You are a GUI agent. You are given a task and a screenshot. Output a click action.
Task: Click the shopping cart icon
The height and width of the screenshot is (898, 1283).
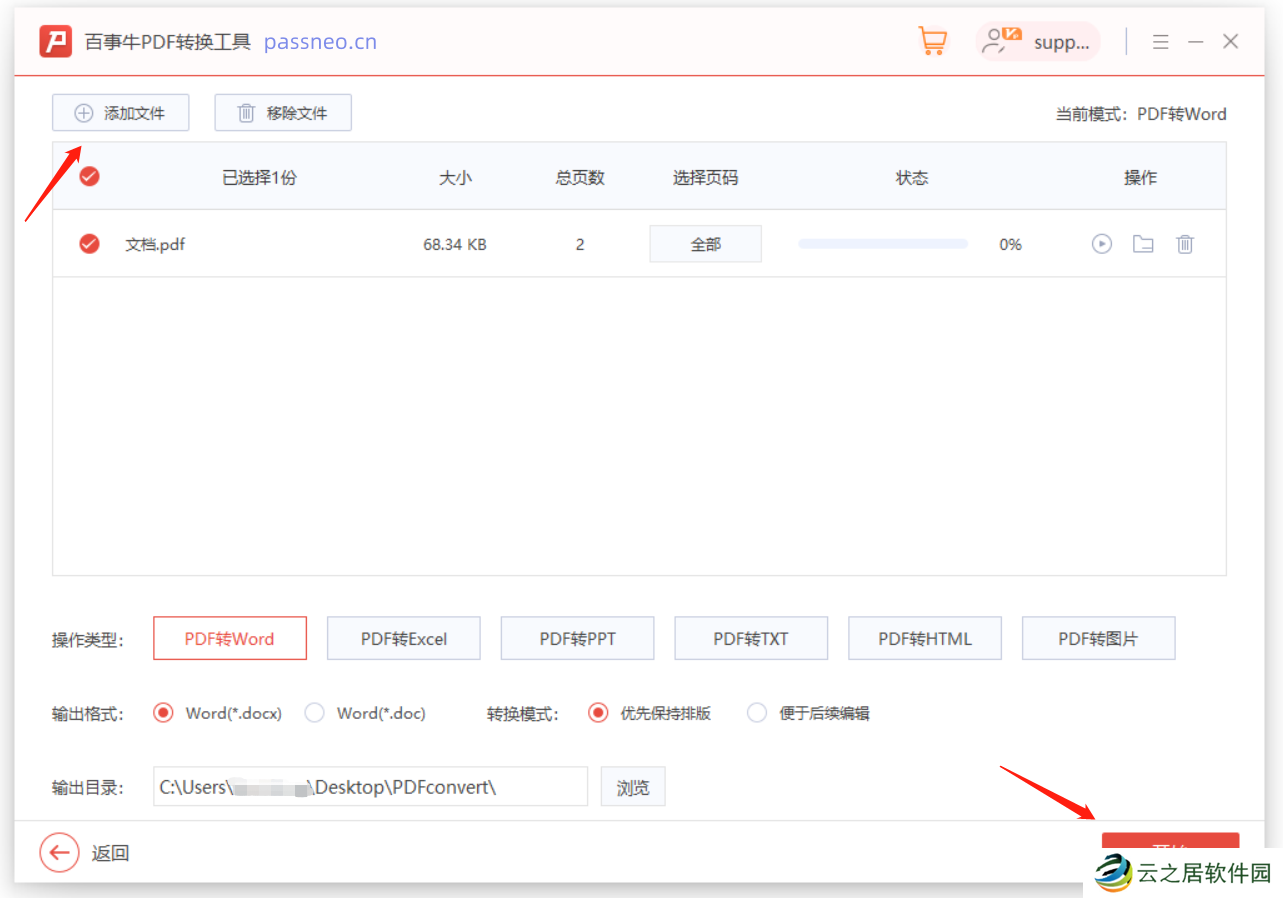pyautogui.click(x=932, y=41)
